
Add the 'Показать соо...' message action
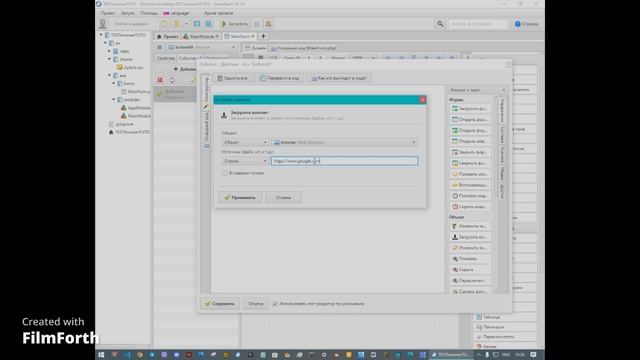pos(470,174)
